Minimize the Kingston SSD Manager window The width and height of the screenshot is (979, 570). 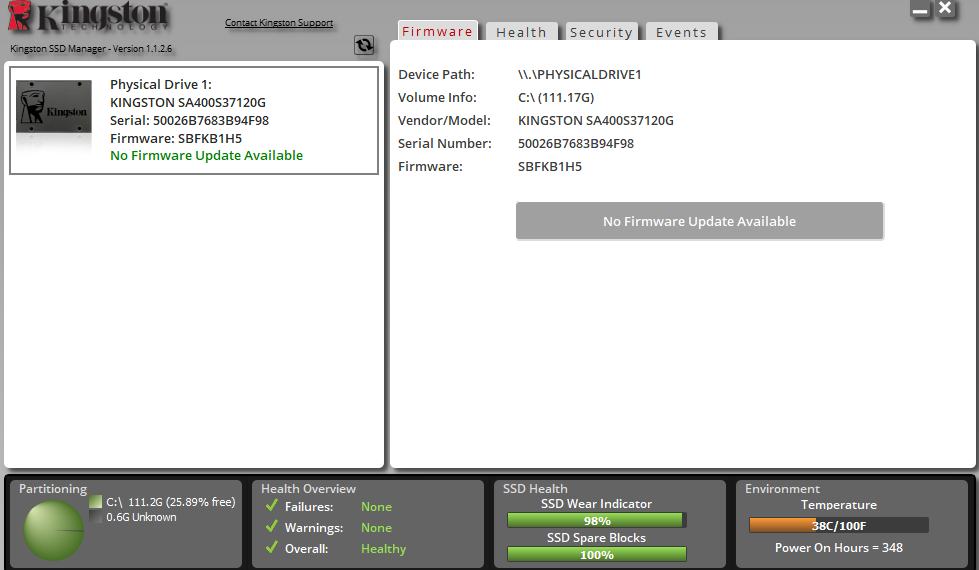tap(920, 9)
